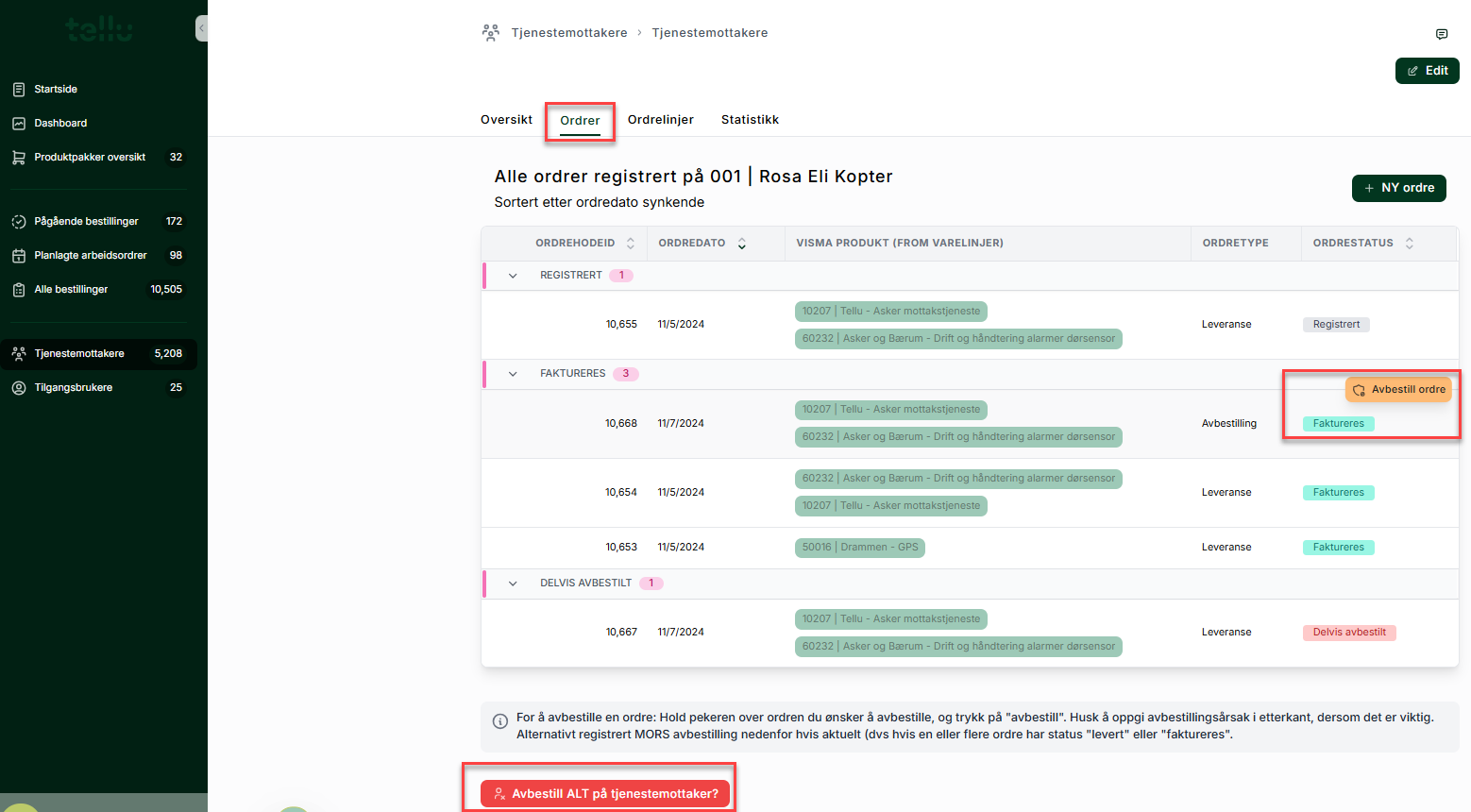Image resolution: width=1471 pixels, height=812 pixels.
Task: Click the Planlagte arbeidsordrer calendar icon
Action: 19,256
